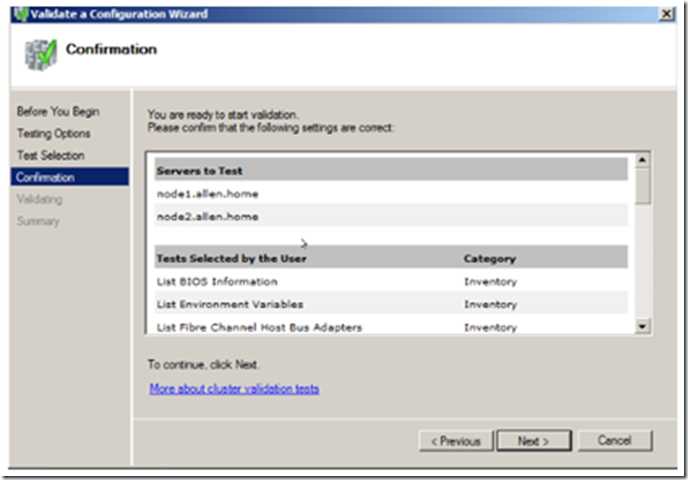Open More about cluster validation tests link
Viewport: 688px width, 480px height.
pyautogui.click(x=234, y=389)
